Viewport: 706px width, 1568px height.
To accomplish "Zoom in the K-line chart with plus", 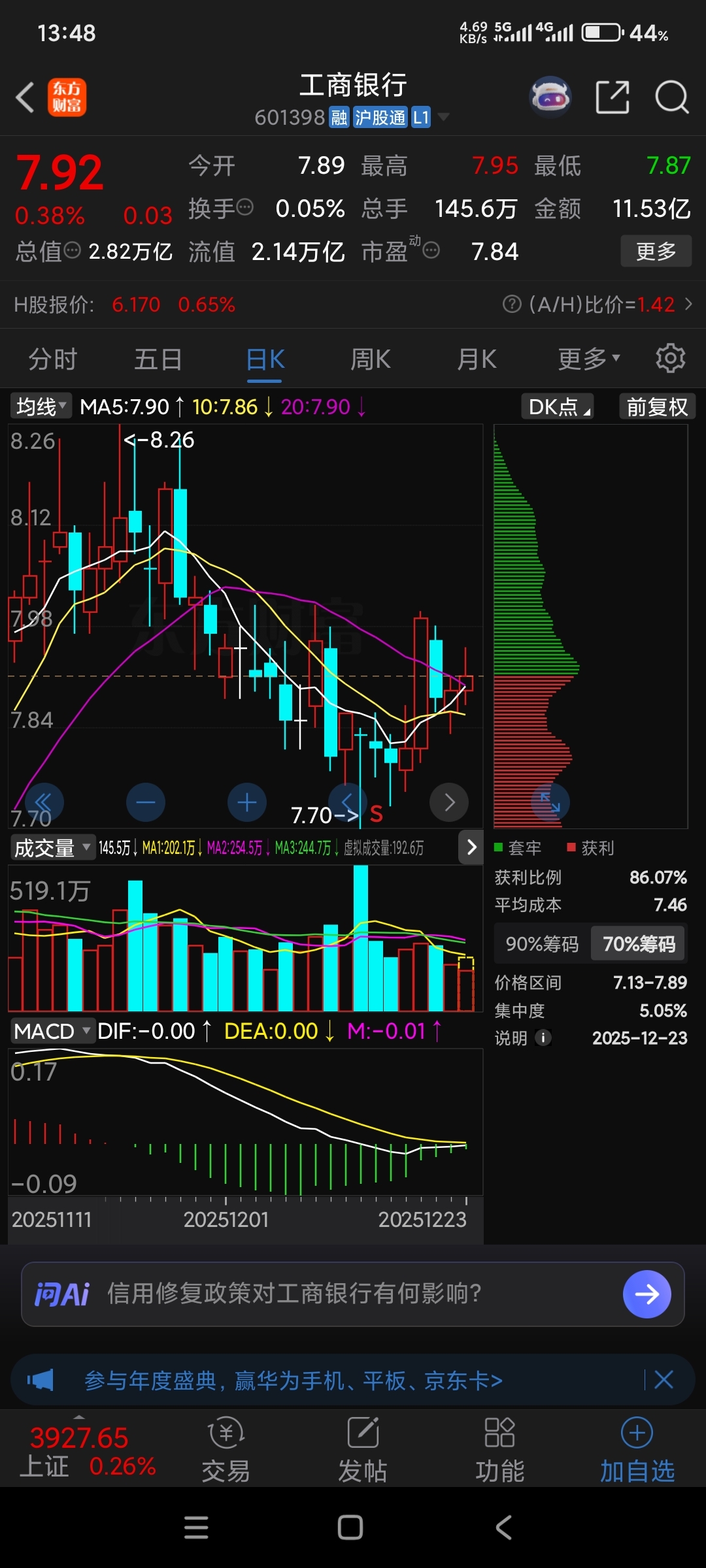I will pos(247,802).
